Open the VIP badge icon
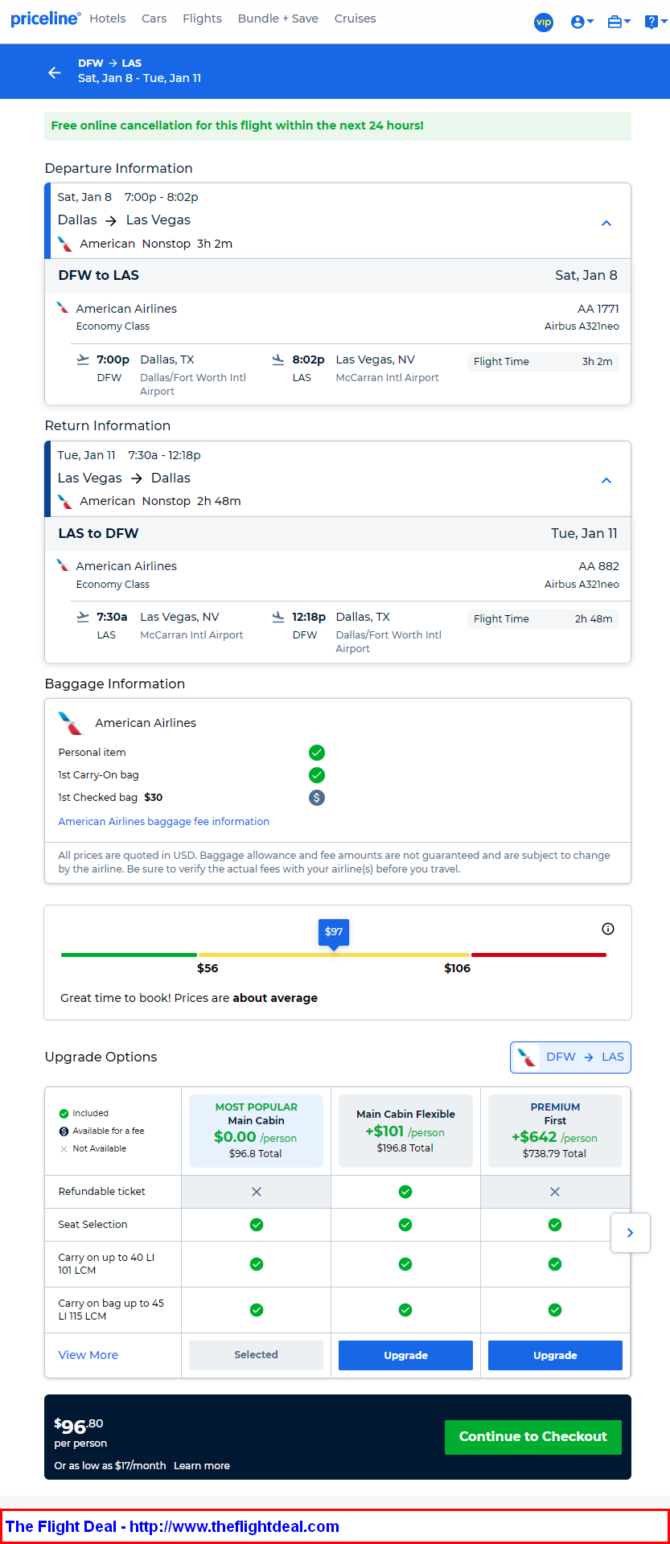This screenshot has width=670, height=1544. pos(543,22)
